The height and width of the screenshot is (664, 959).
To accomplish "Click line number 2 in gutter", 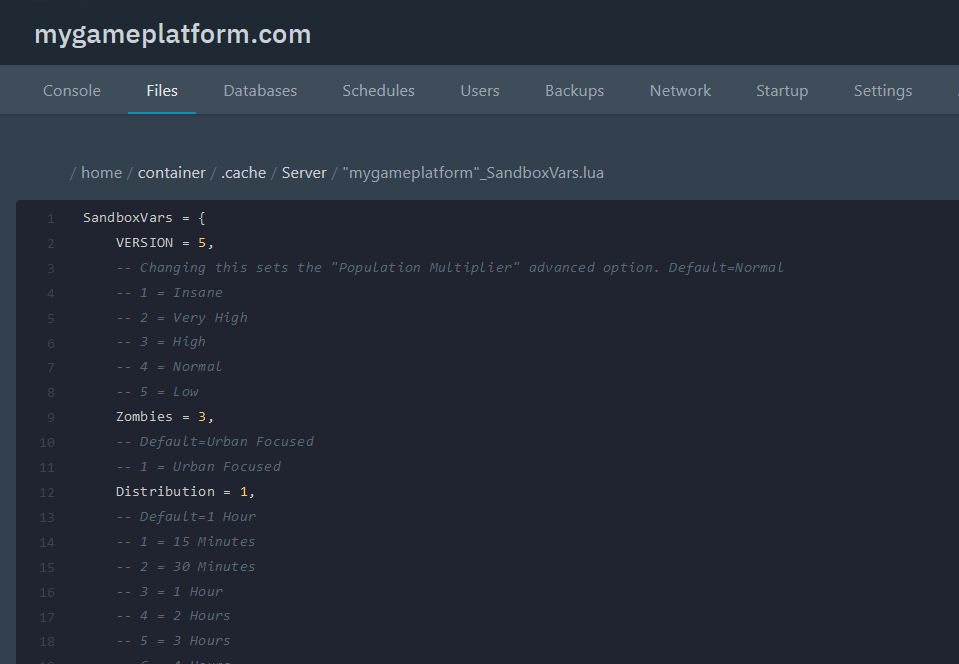I will [51, 244].
